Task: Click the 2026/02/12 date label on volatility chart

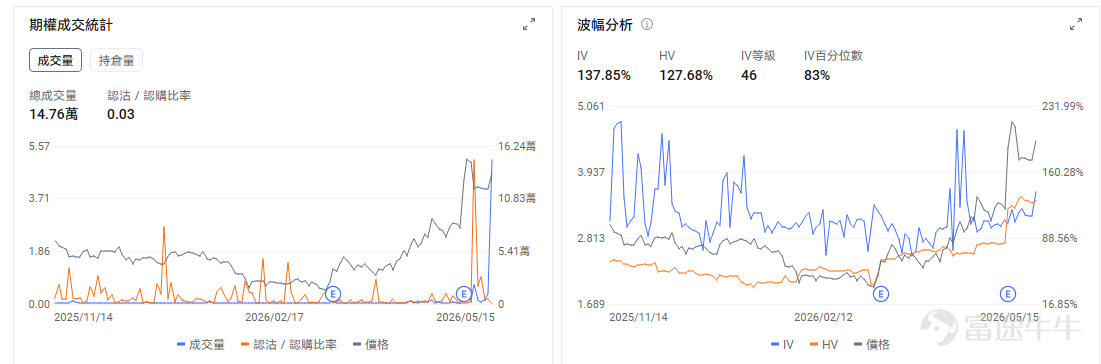Action: pos(823,317)
